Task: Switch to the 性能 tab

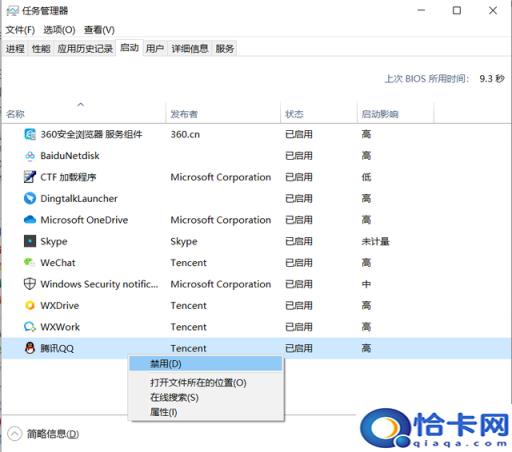Action: pyautogui.click(x=41, y=49)
